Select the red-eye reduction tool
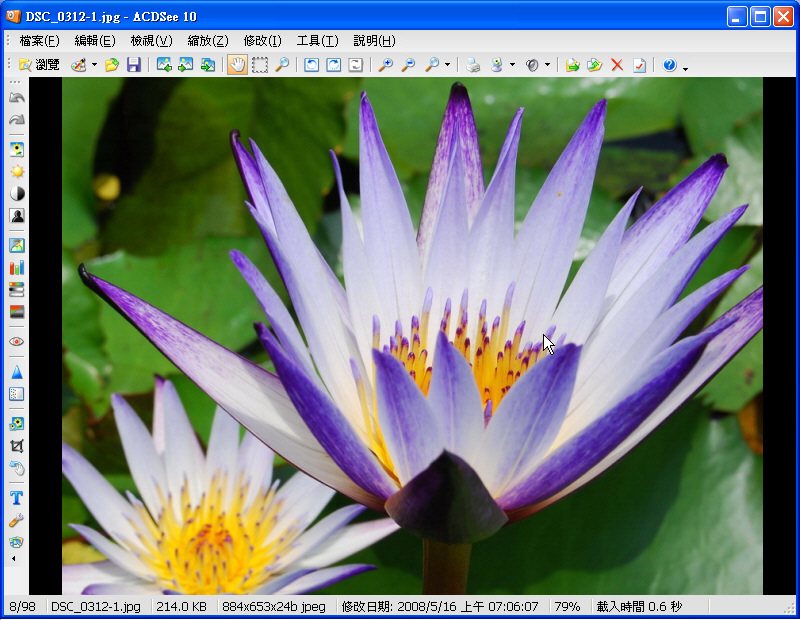This screenshot has height=620, width=800. [16, 341]
